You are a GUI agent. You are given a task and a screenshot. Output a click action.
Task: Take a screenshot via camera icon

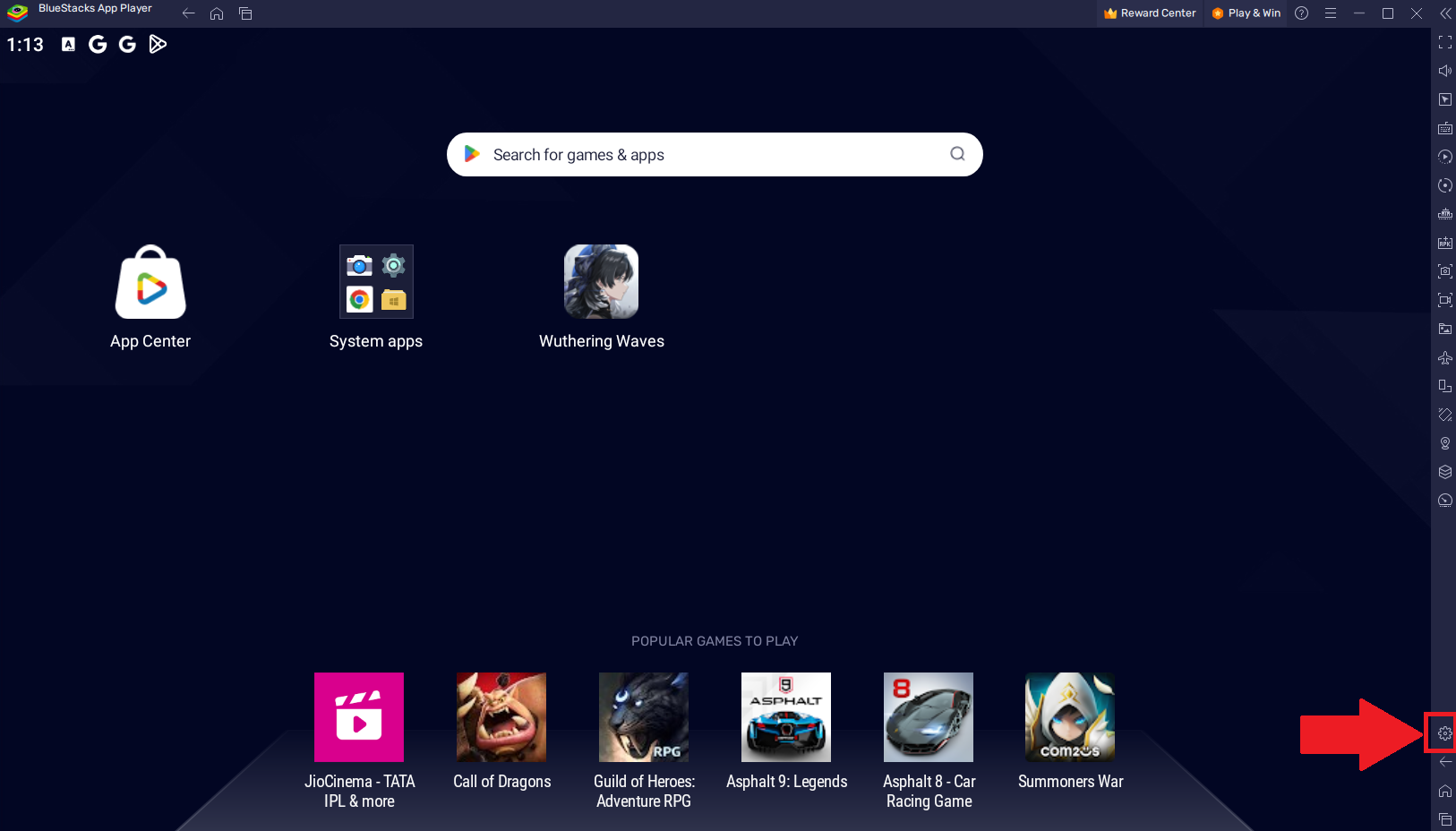click(x=1445, y=271)
